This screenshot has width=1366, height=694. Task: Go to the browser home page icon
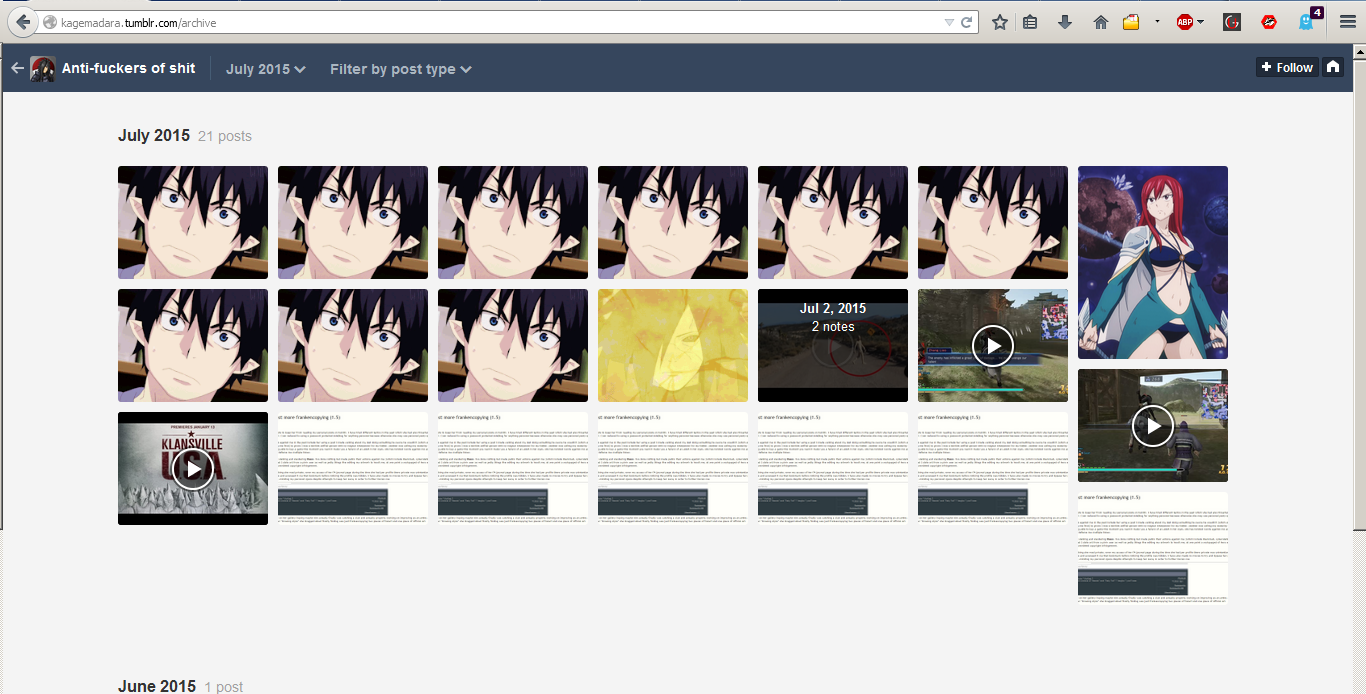tap(1100, 22)
